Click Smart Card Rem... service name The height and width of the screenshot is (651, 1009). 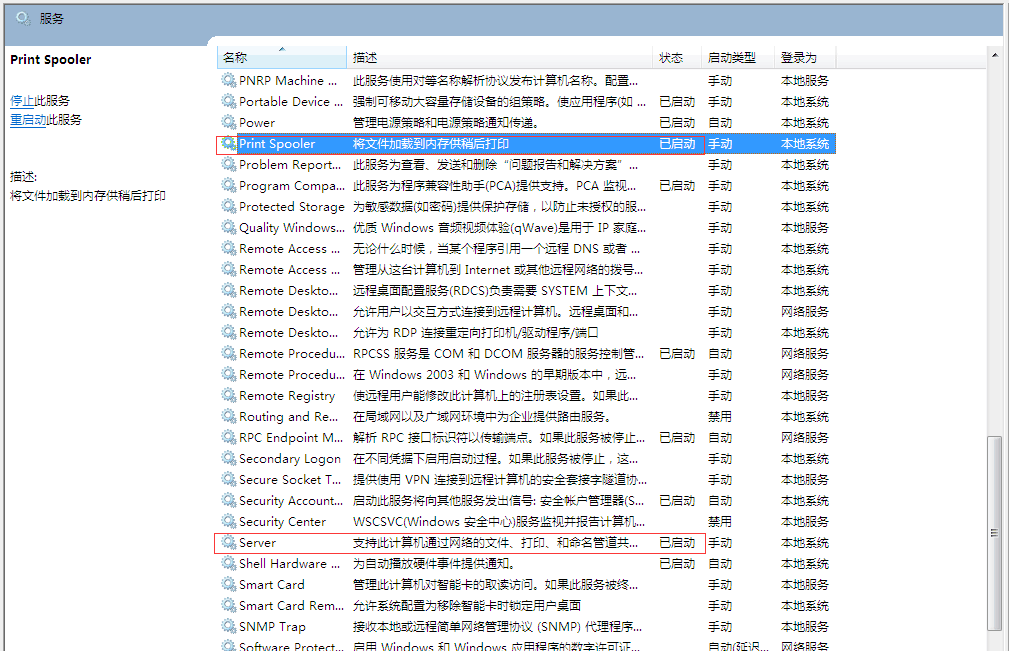point(292,606)
